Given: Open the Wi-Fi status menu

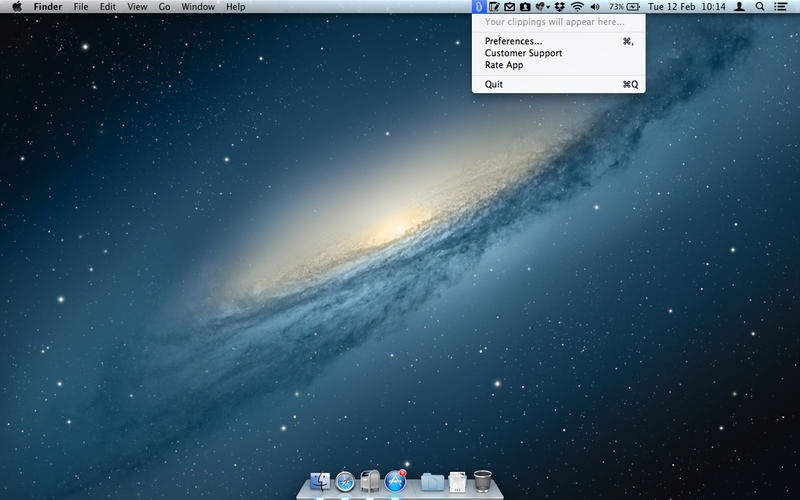Looking at the screenshot, I should (x=577, y=7).
